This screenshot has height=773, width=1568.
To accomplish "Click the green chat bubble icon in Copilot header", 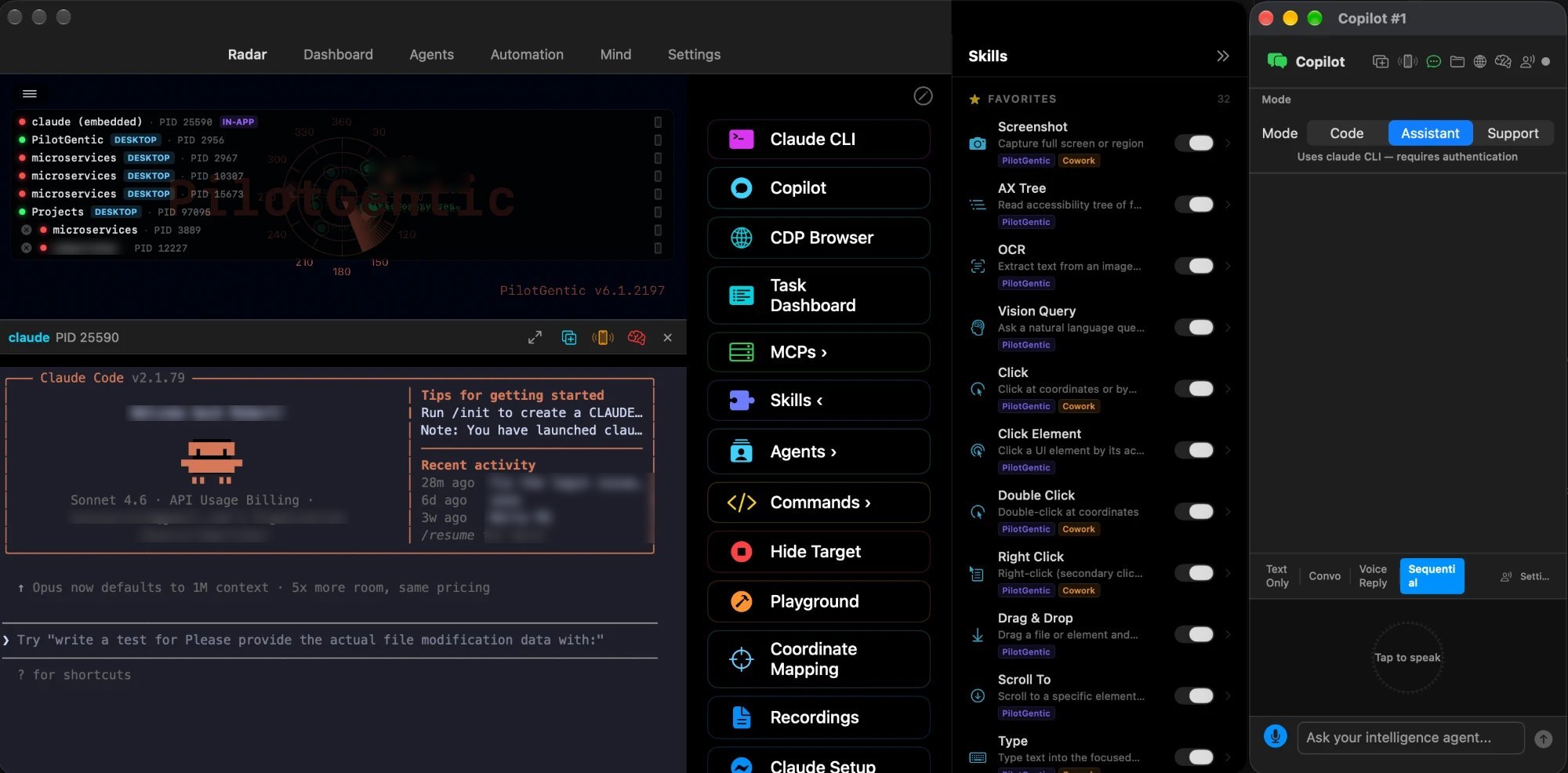I will 1434,61.
